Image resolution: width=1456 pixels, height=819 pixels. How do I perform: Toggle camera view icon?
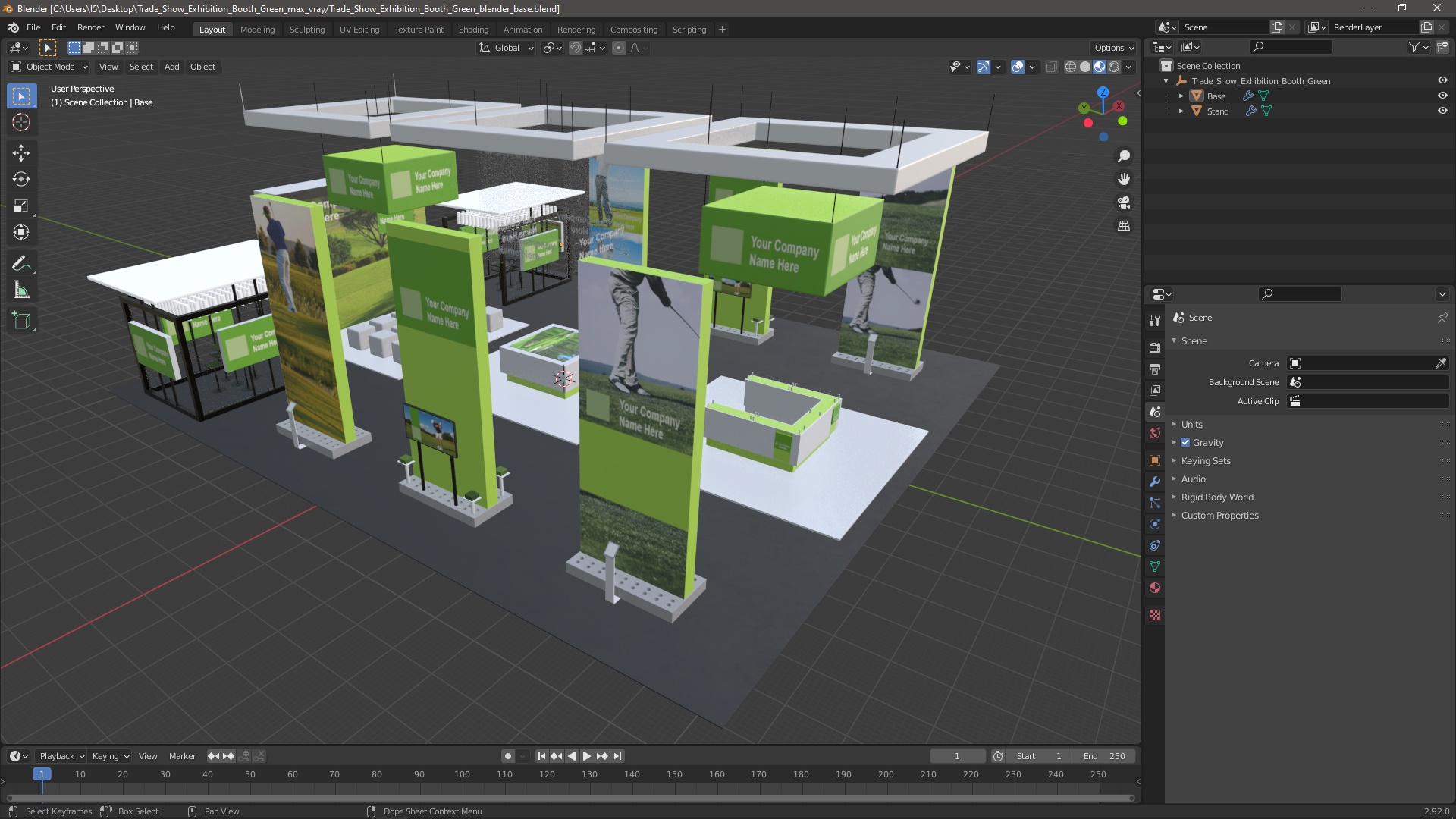tap(1124, 202)
